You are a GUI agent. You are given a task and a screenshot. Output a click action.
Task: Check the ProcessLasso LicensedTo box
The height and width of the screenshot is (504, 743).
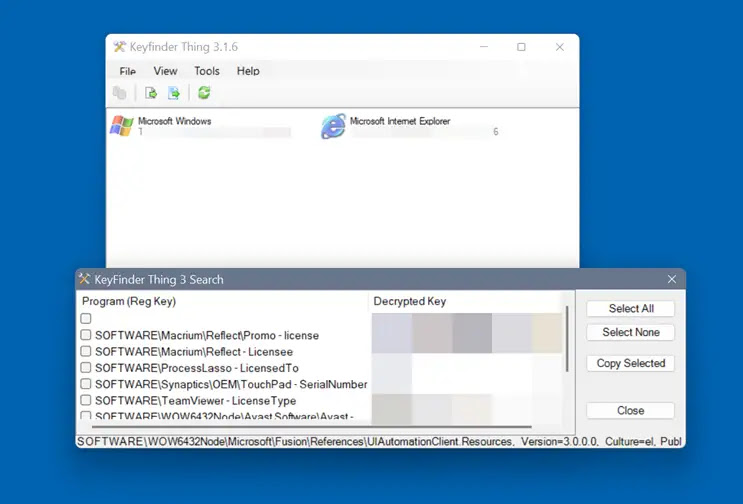click(86, 368)
